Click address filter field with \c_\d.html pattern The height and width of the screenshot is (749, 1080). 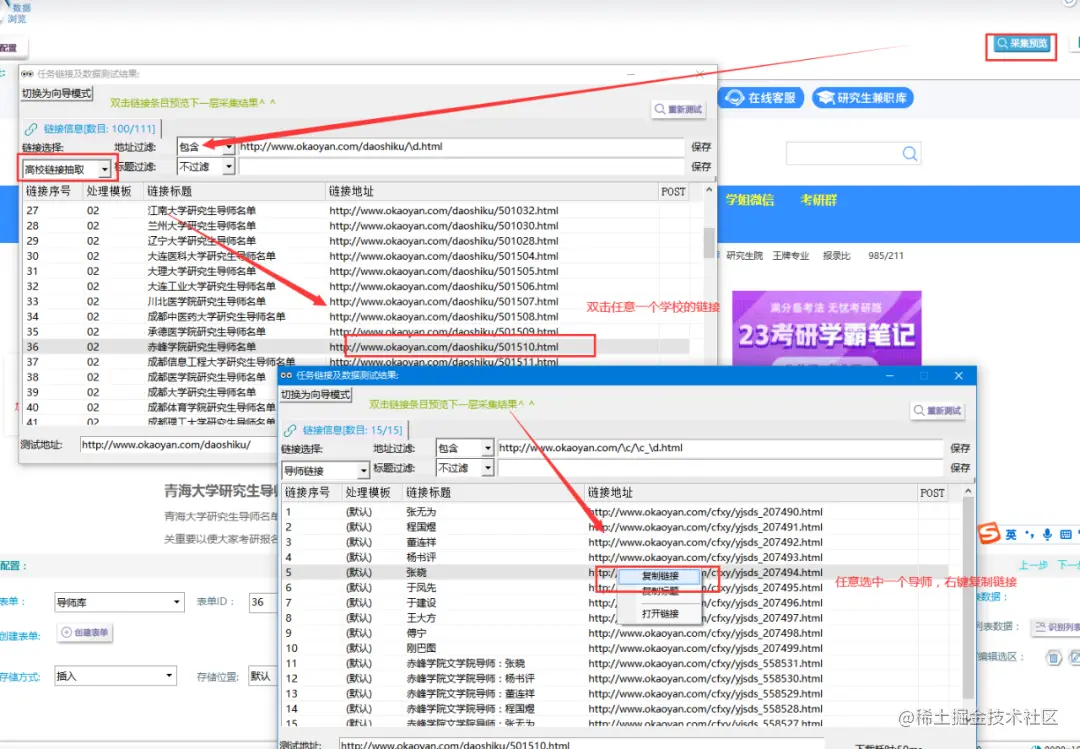click(x=720, y=448)
